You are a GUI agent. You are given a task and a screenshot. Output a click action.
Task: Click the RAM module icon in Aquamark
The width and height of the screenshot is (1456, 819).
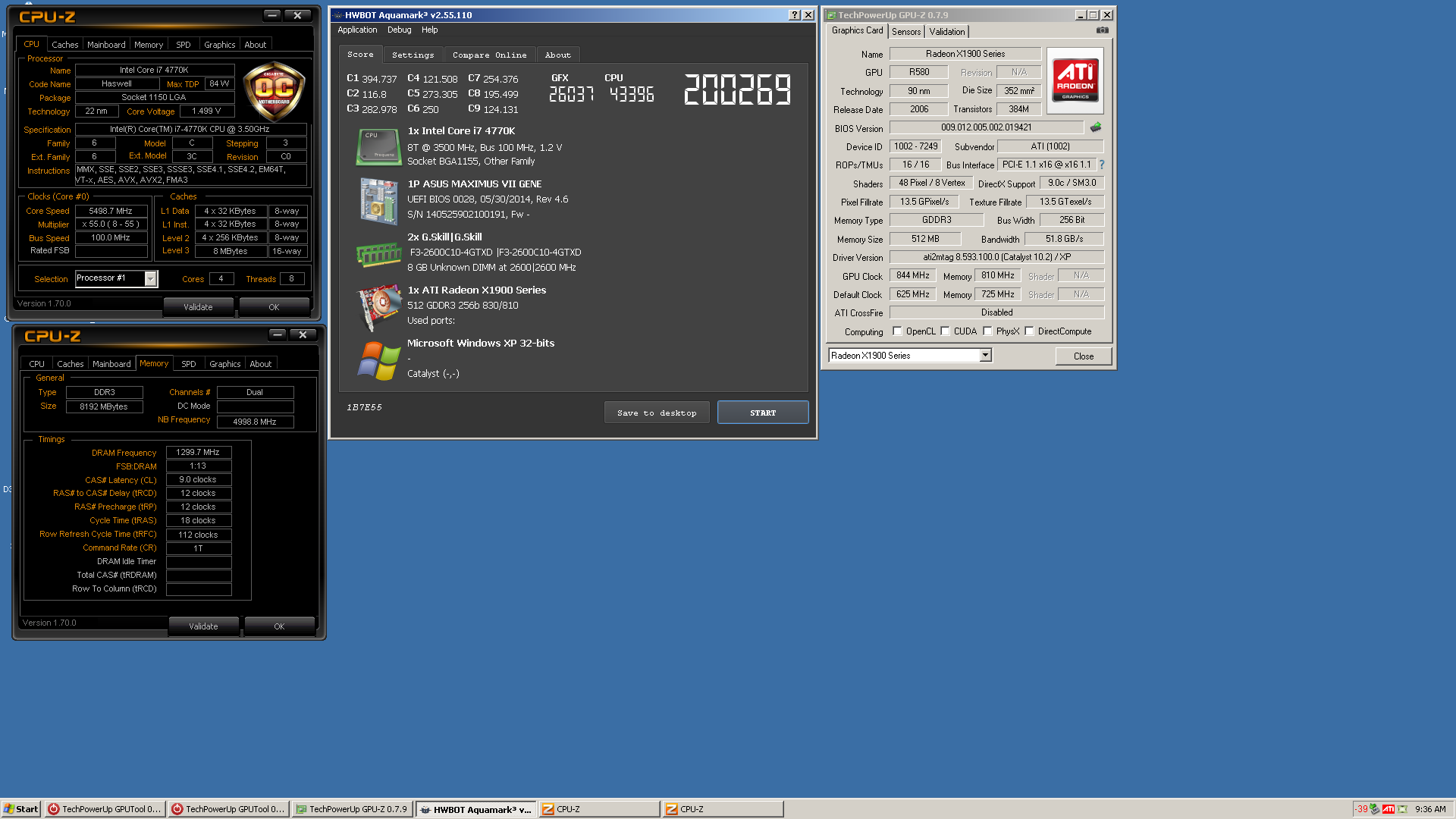(x=378, y=254)
